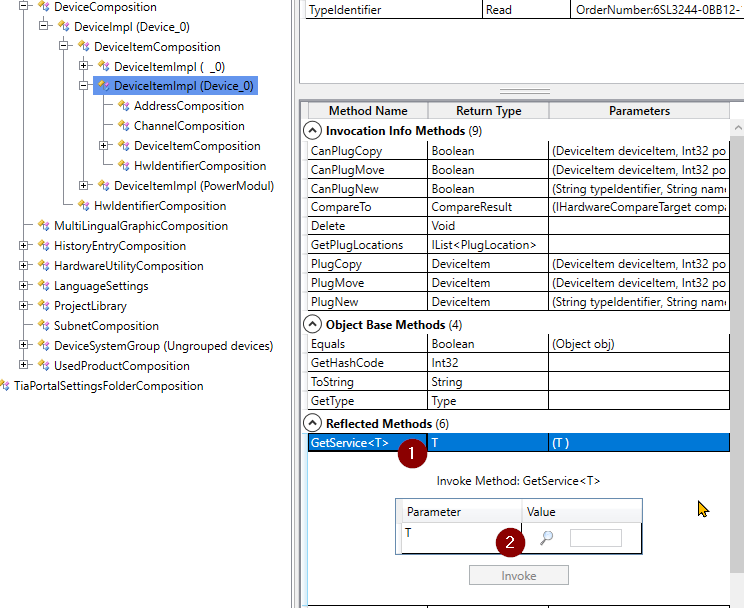Click the DeviceSystemGroup node icon

tap(44, 345)
